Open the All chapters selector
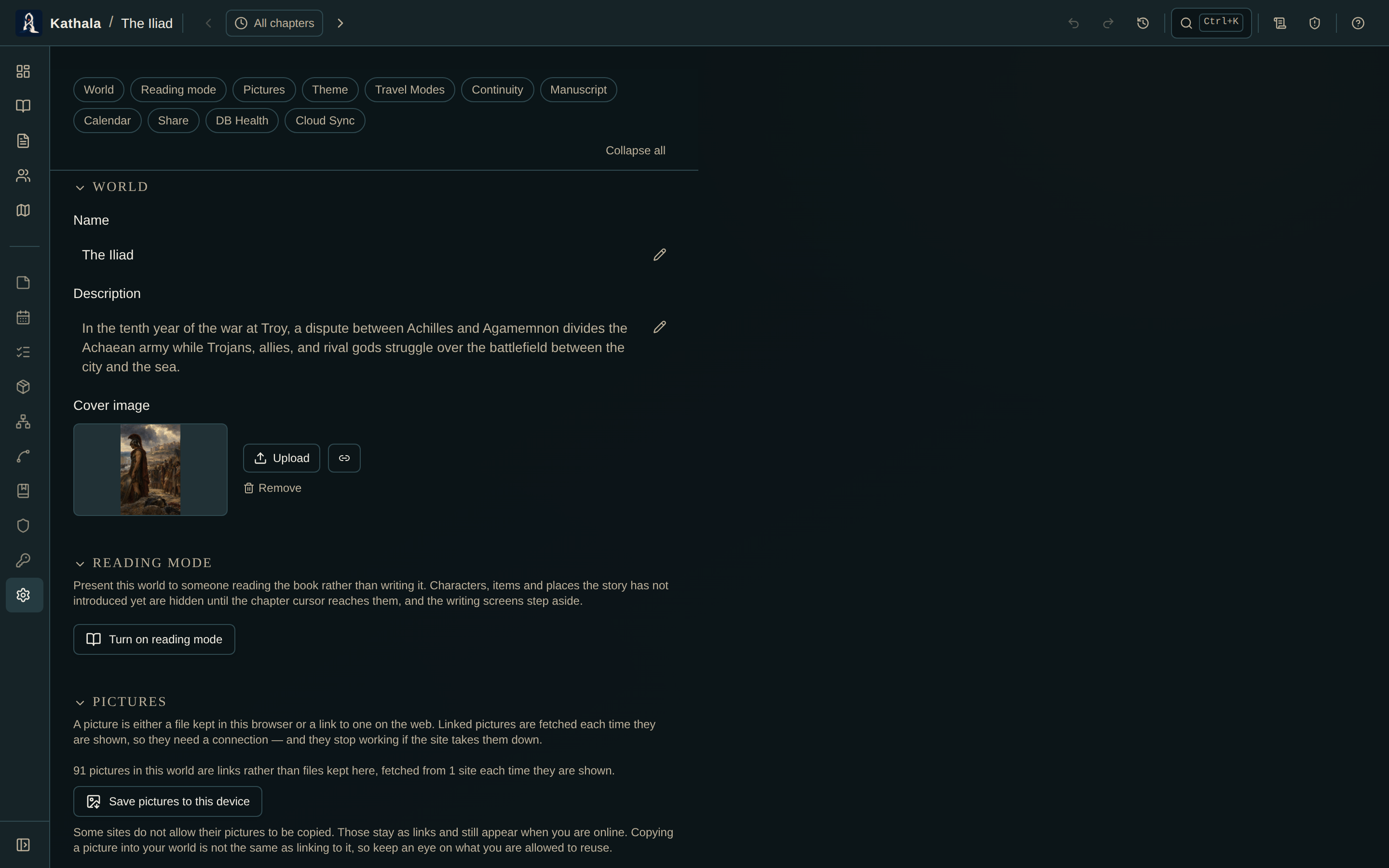The height and width of the screenshot is (868, 1389). coord(274,23)
